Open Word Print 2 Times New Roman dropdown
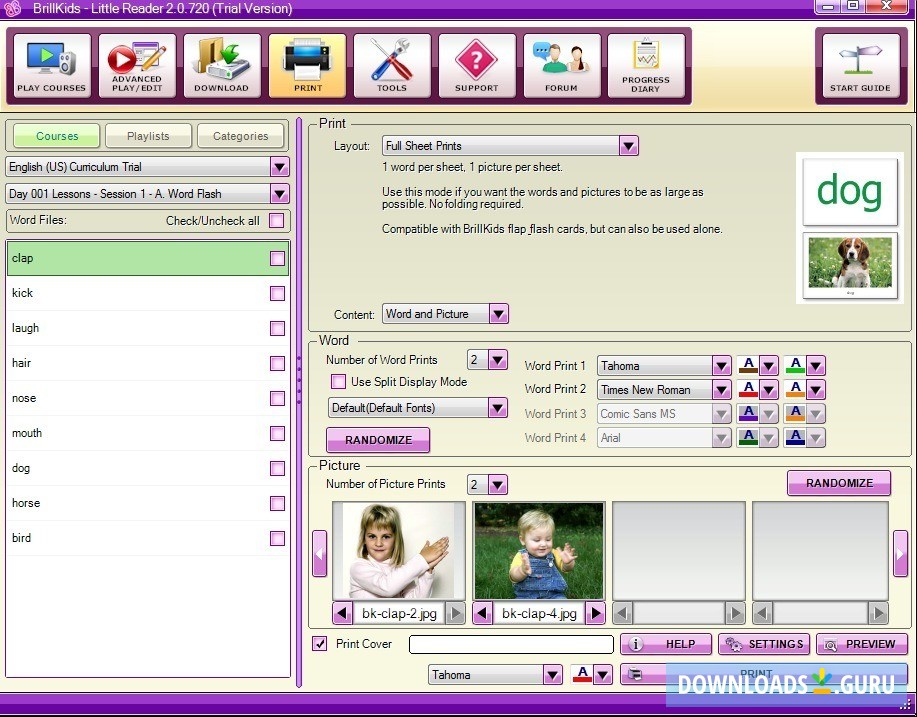This screenshot has width=917, height=717. coord(722,389)
